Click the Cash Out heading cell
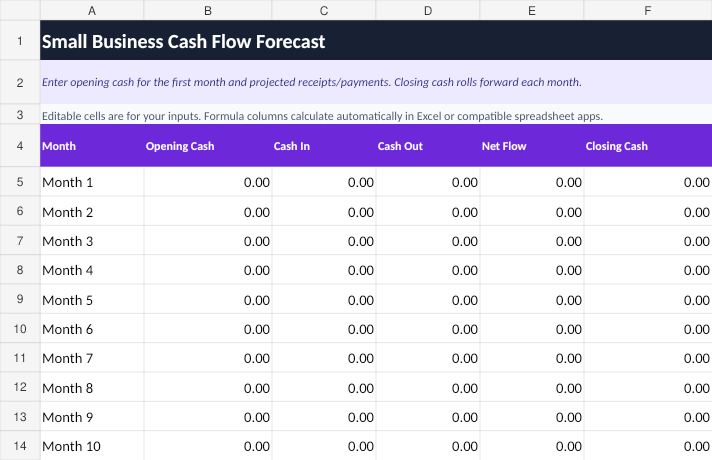 428,146
